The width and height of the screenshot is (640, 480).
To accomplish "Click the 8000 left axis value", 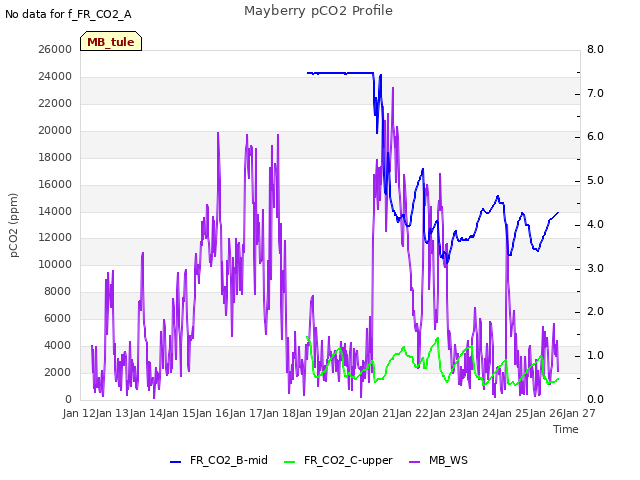I will point(58,291).
